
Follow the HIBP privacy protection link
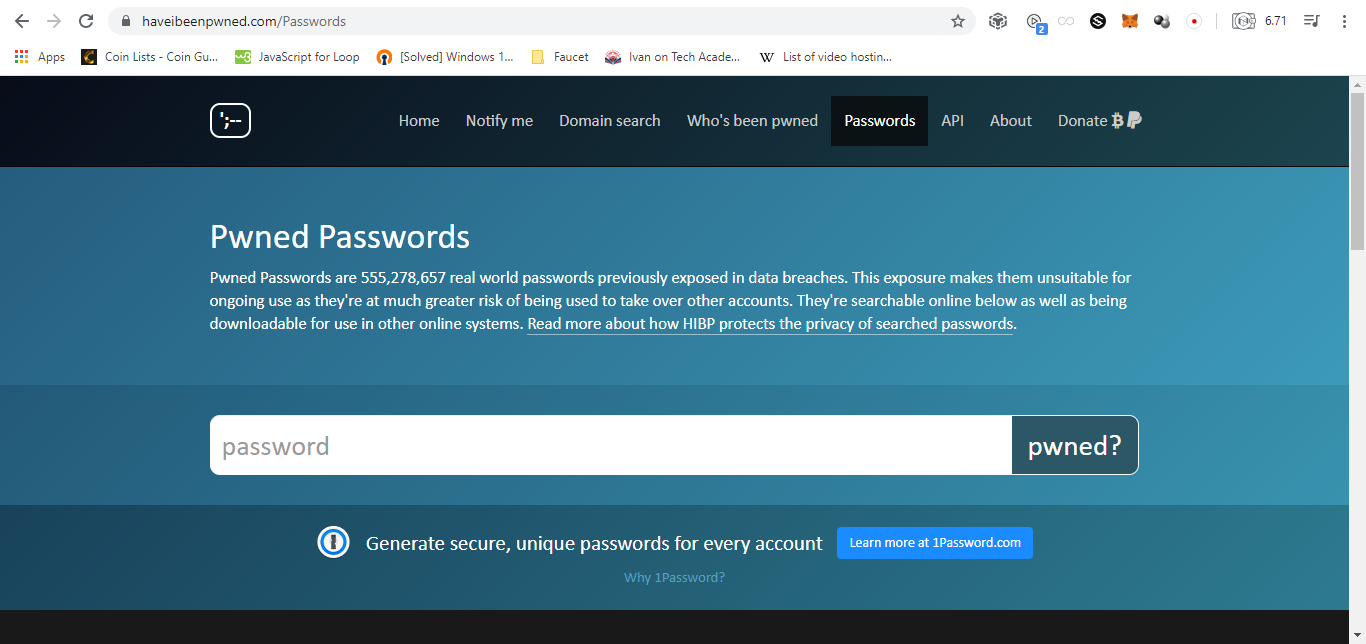coord(771,324)
